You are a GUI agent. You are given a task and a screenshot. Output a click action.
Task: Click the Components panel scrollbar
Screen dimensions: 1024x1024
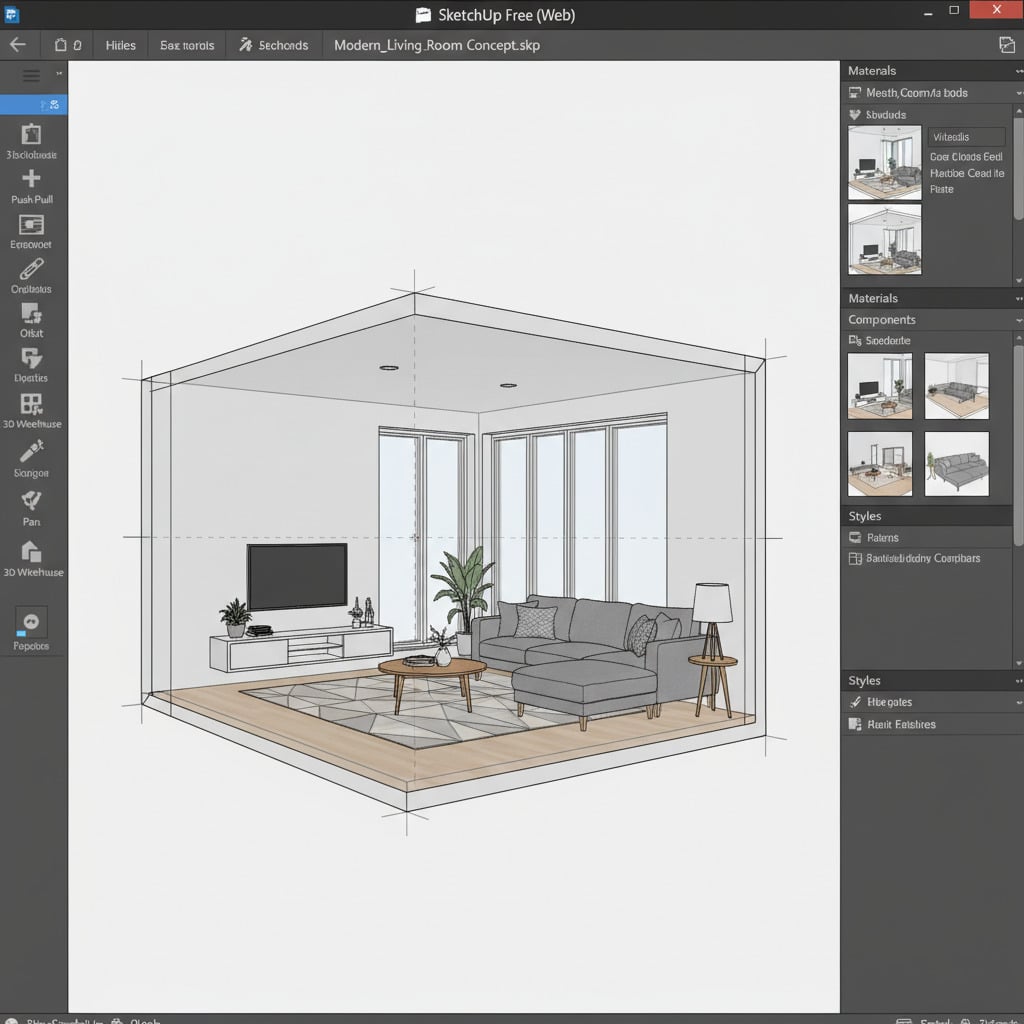[1019, 420]
